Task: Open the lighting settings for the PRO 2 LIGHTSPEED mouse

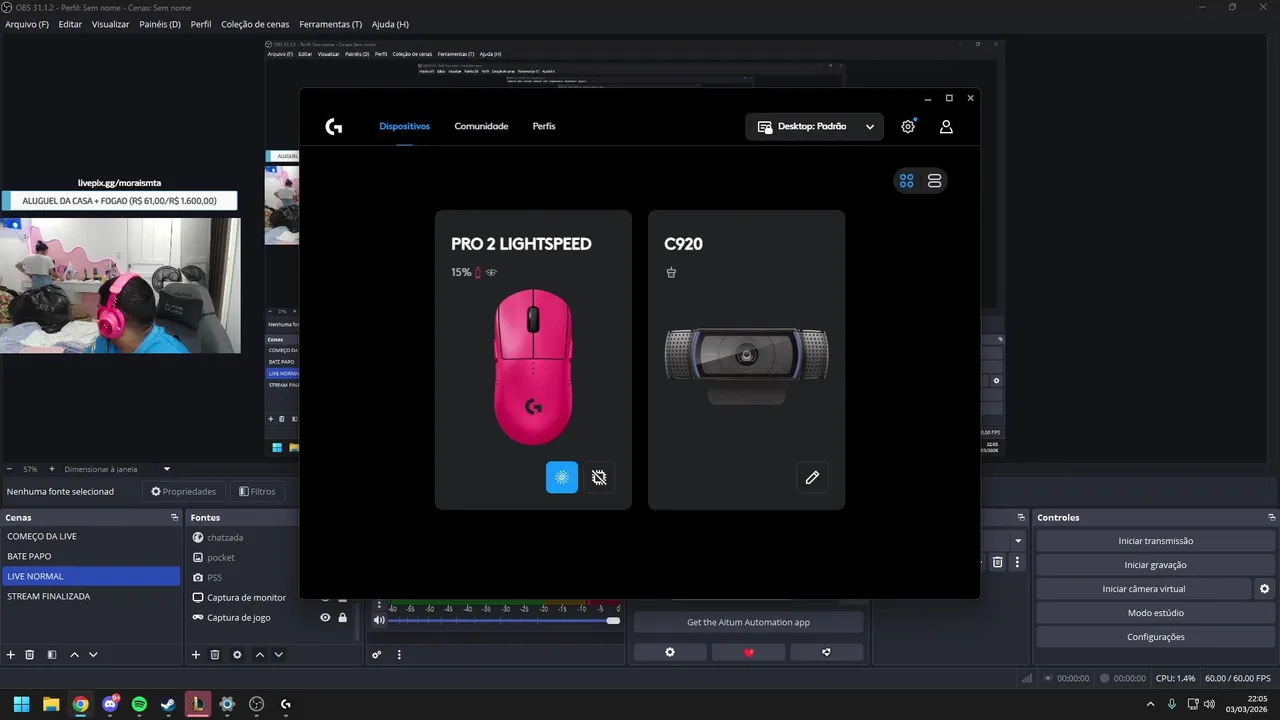Action: [x=562, y=478]
